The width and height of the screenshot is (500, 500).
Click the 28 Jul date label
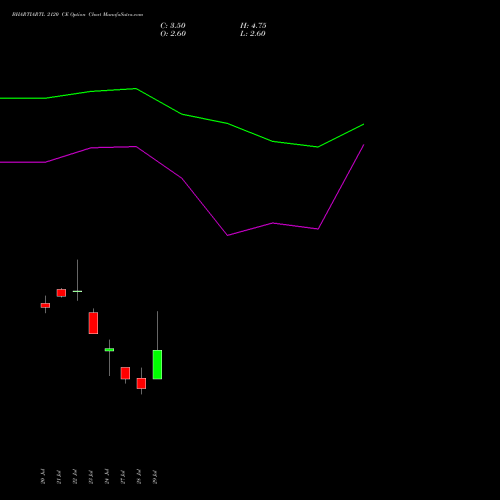click(139, 476)
